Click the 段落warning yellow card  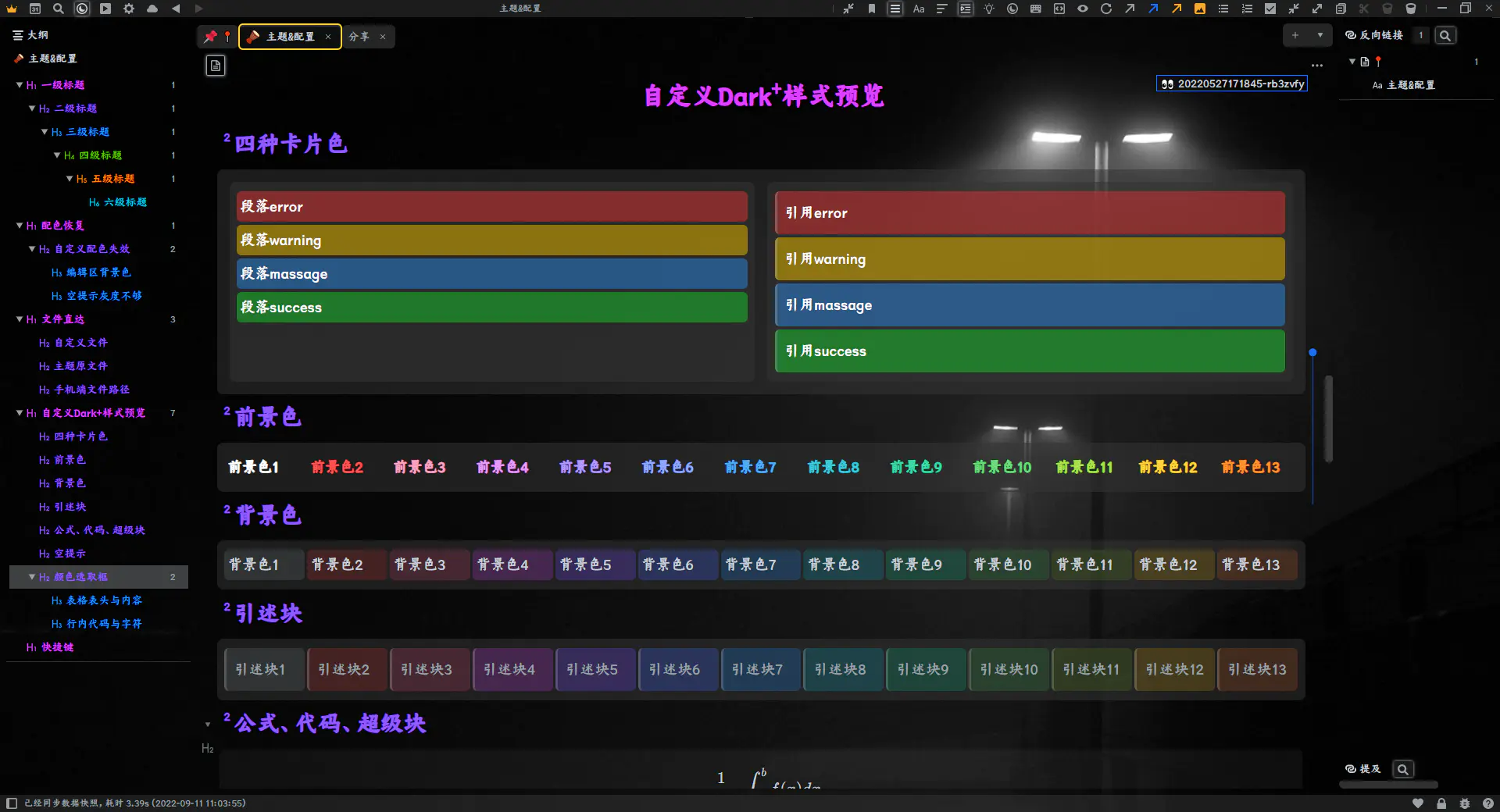(x=492, y=240)
